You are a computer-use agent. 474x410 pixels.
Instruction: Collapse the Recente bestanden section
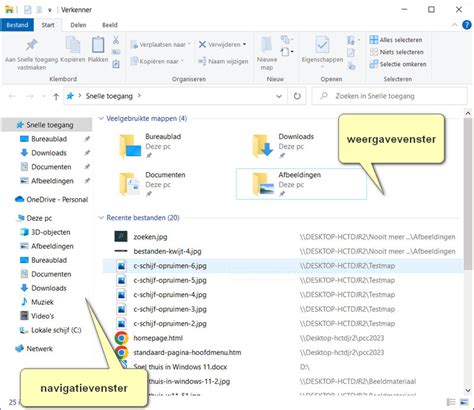pos(101,218)
